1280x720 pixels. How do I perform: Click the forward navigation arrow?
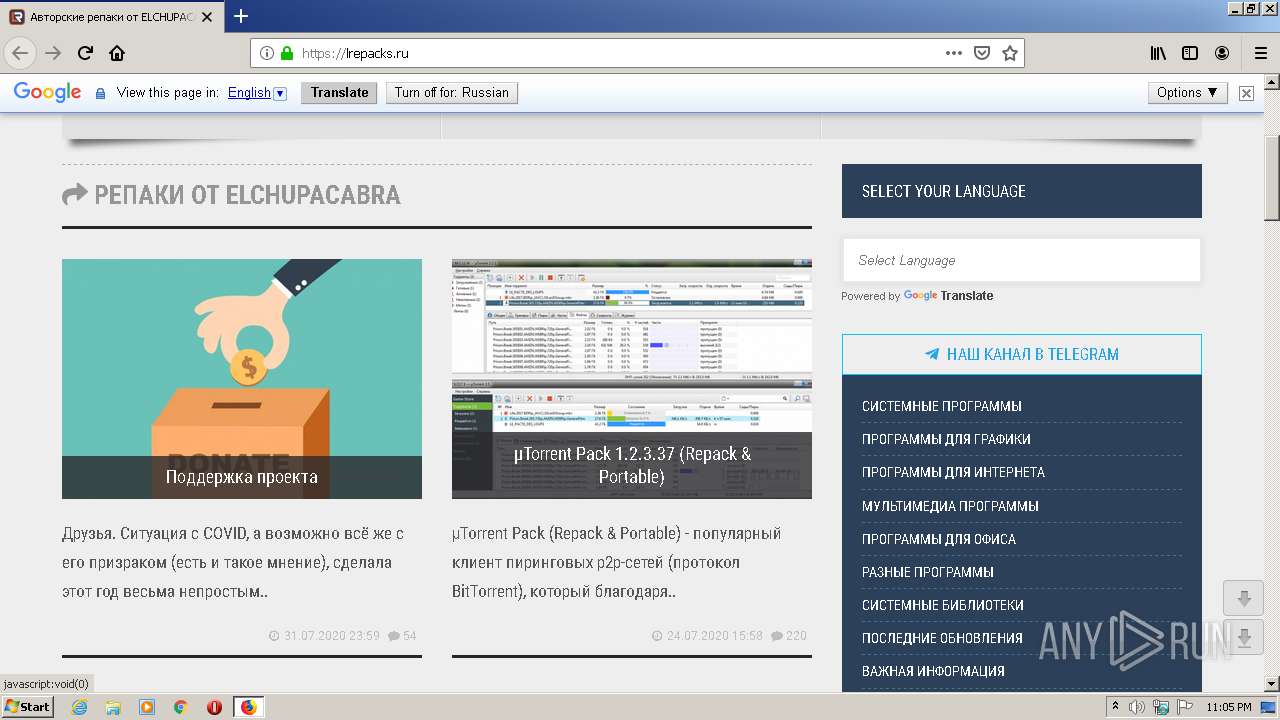click(53, 53)
